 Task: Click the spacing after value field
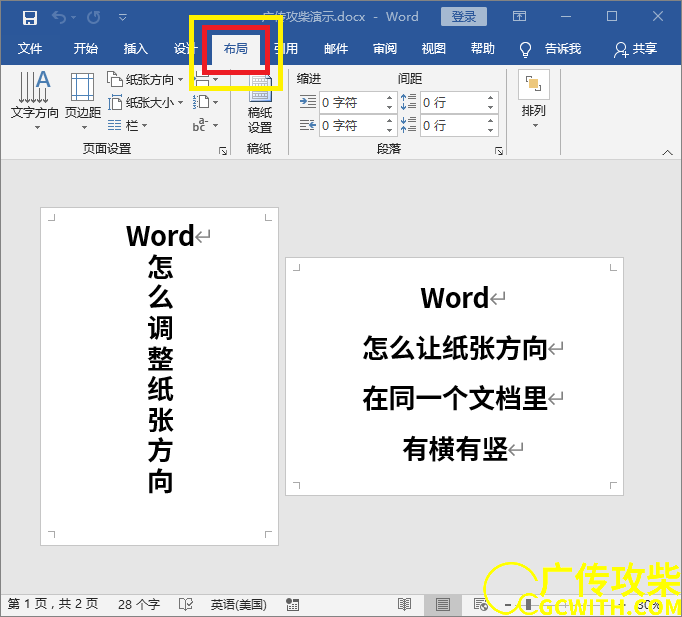click(453, 126)
